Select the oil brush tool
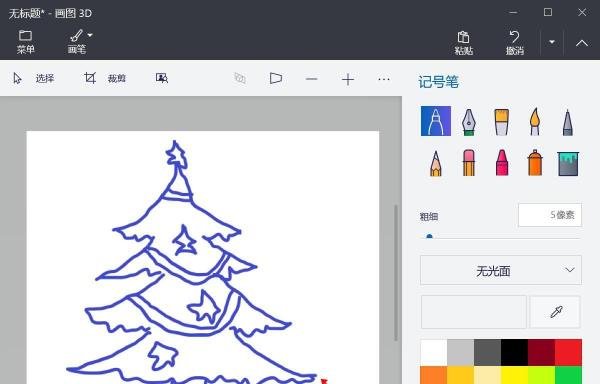 click(502, 122)
